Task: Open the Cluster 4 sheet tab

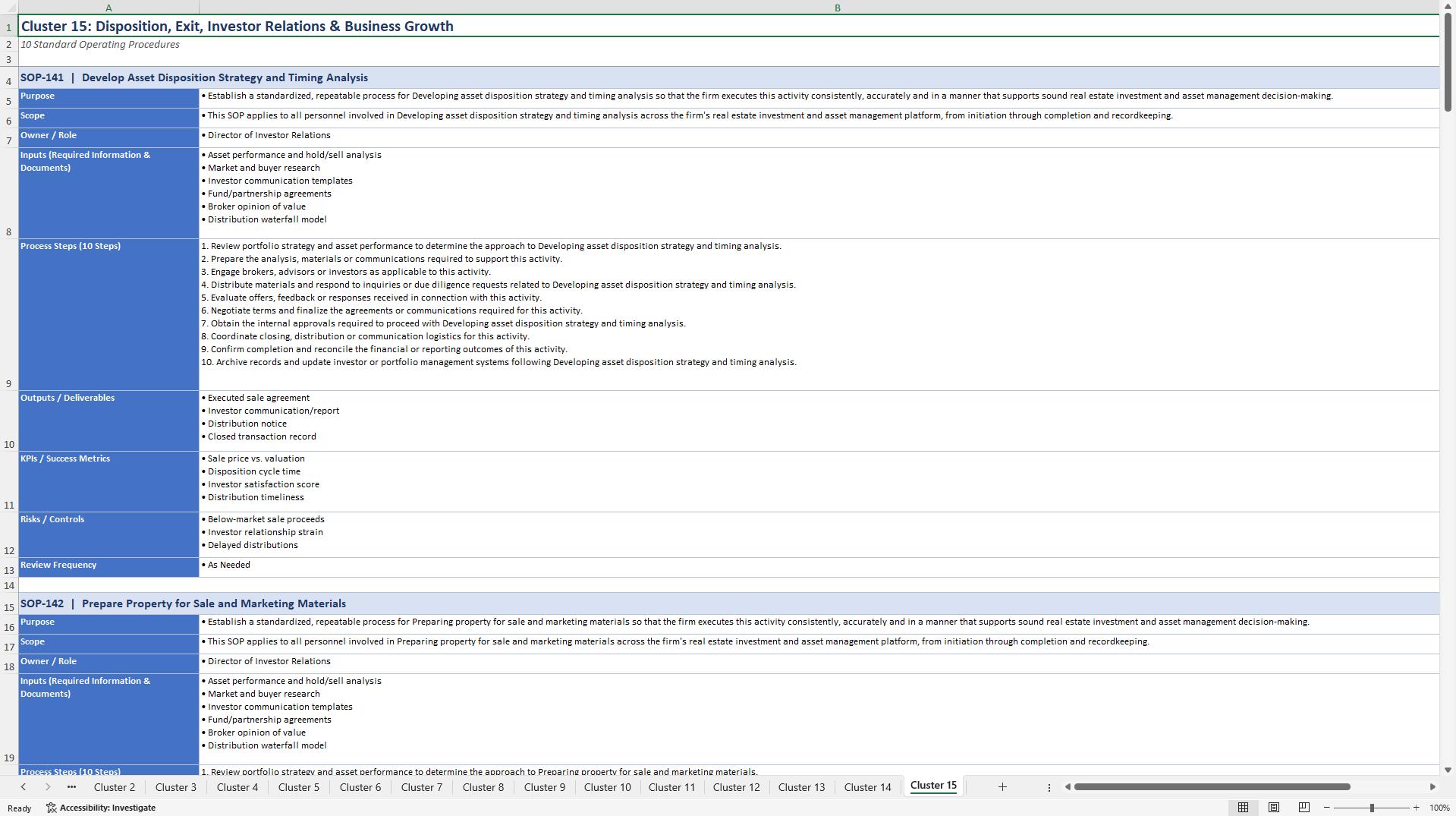Action: (237, 787)
